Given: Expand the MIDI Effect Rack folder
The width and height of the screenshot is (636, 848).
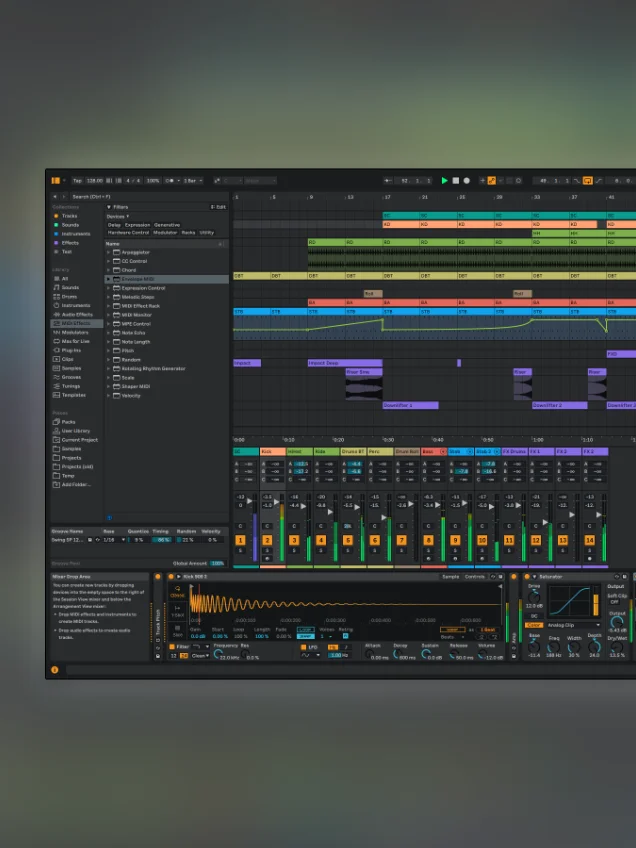Looking at the screenshot, I should tap(108, 306).
